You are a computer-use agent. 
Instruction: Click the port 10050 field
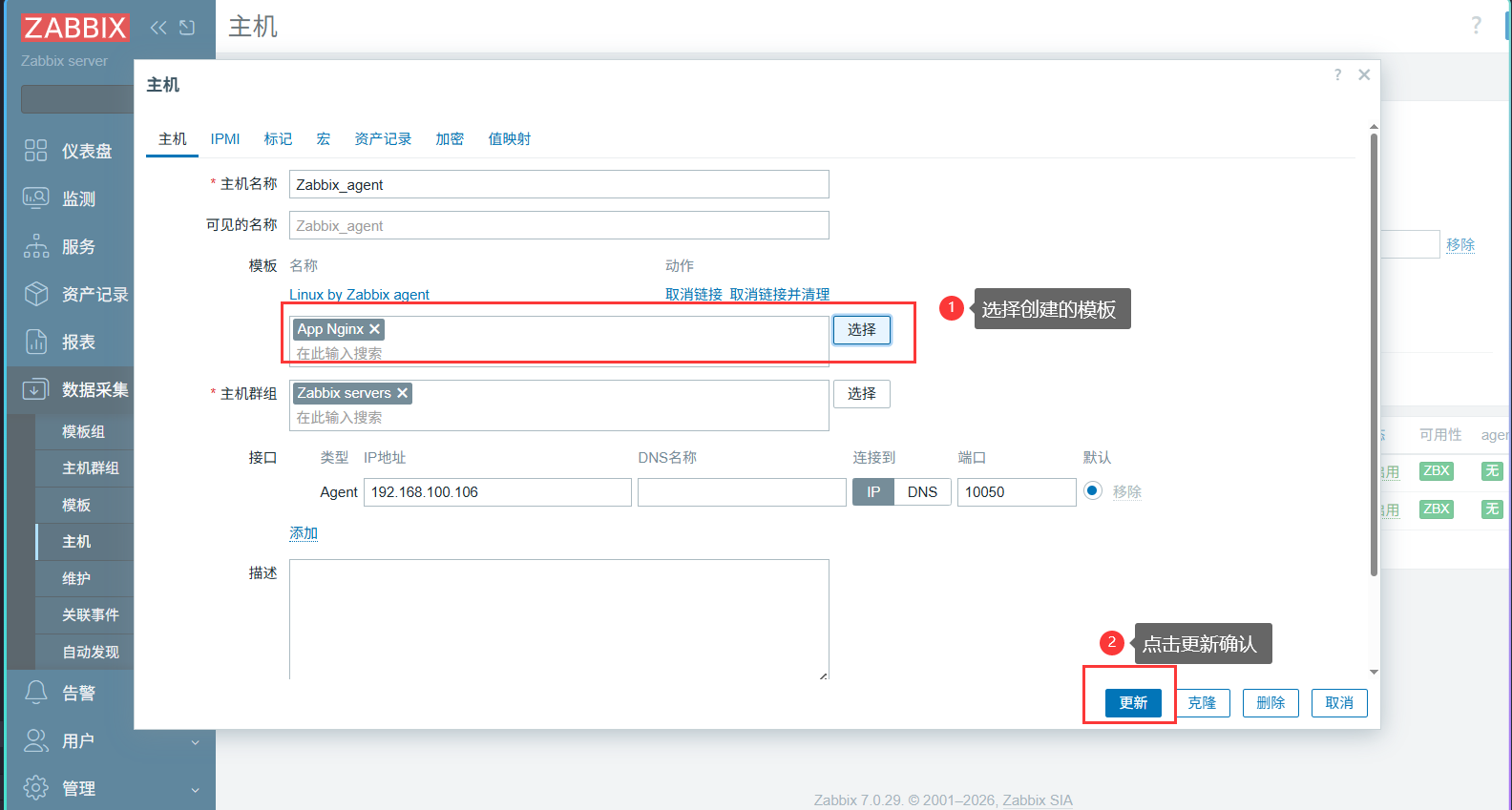[x=1017, y=492]
